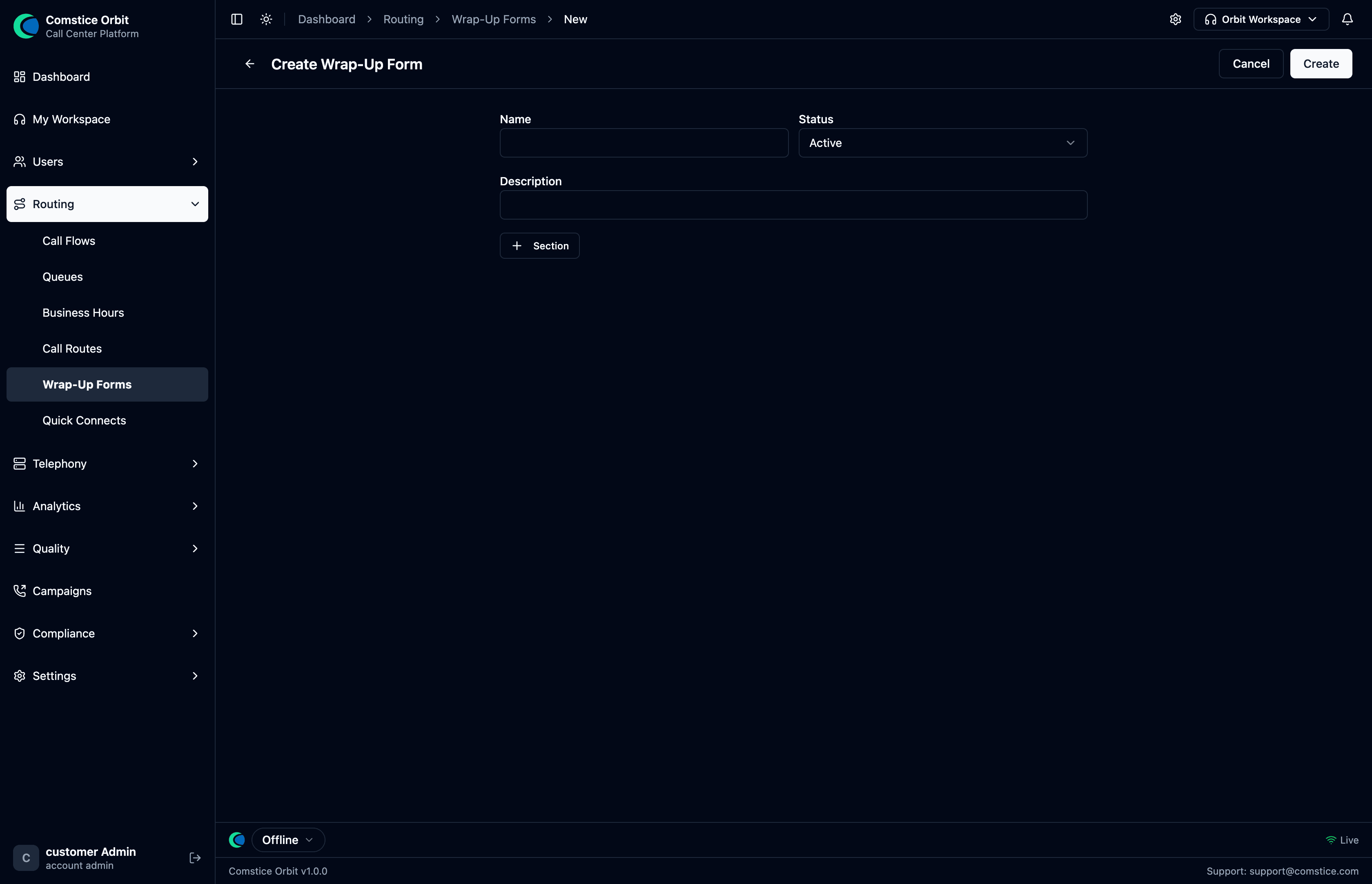Screen dimensions: 1372x884
Task: Click the New breadcrumb item
Action: pyautogui.click(x=575, y=20)
